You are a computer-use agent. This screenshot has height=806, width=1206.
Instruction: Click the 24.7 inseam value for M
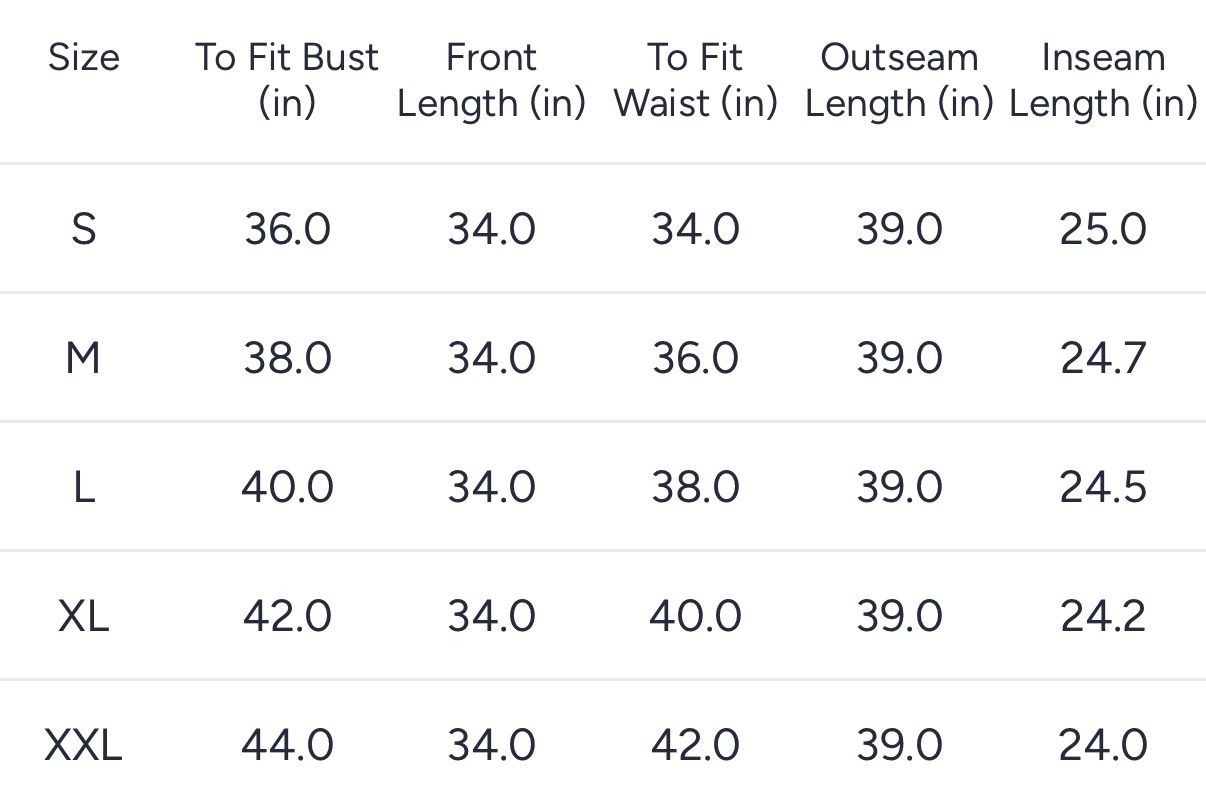(x=1103, y=358)
